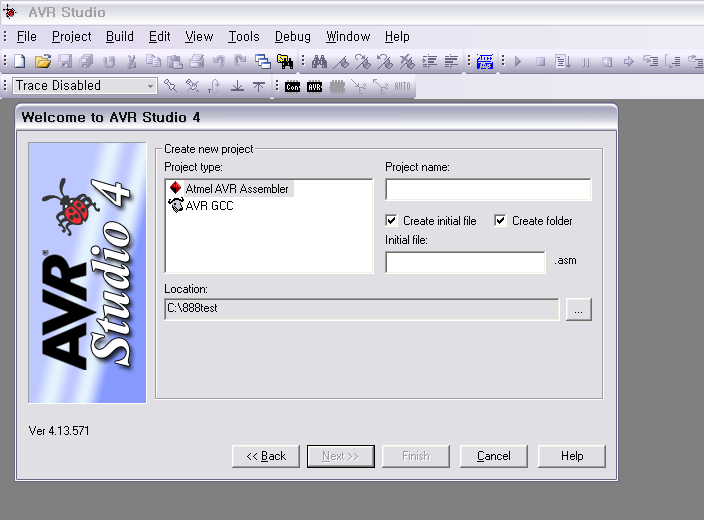
Task: Click the Run to Cursor icon
Action: point(563,62)
